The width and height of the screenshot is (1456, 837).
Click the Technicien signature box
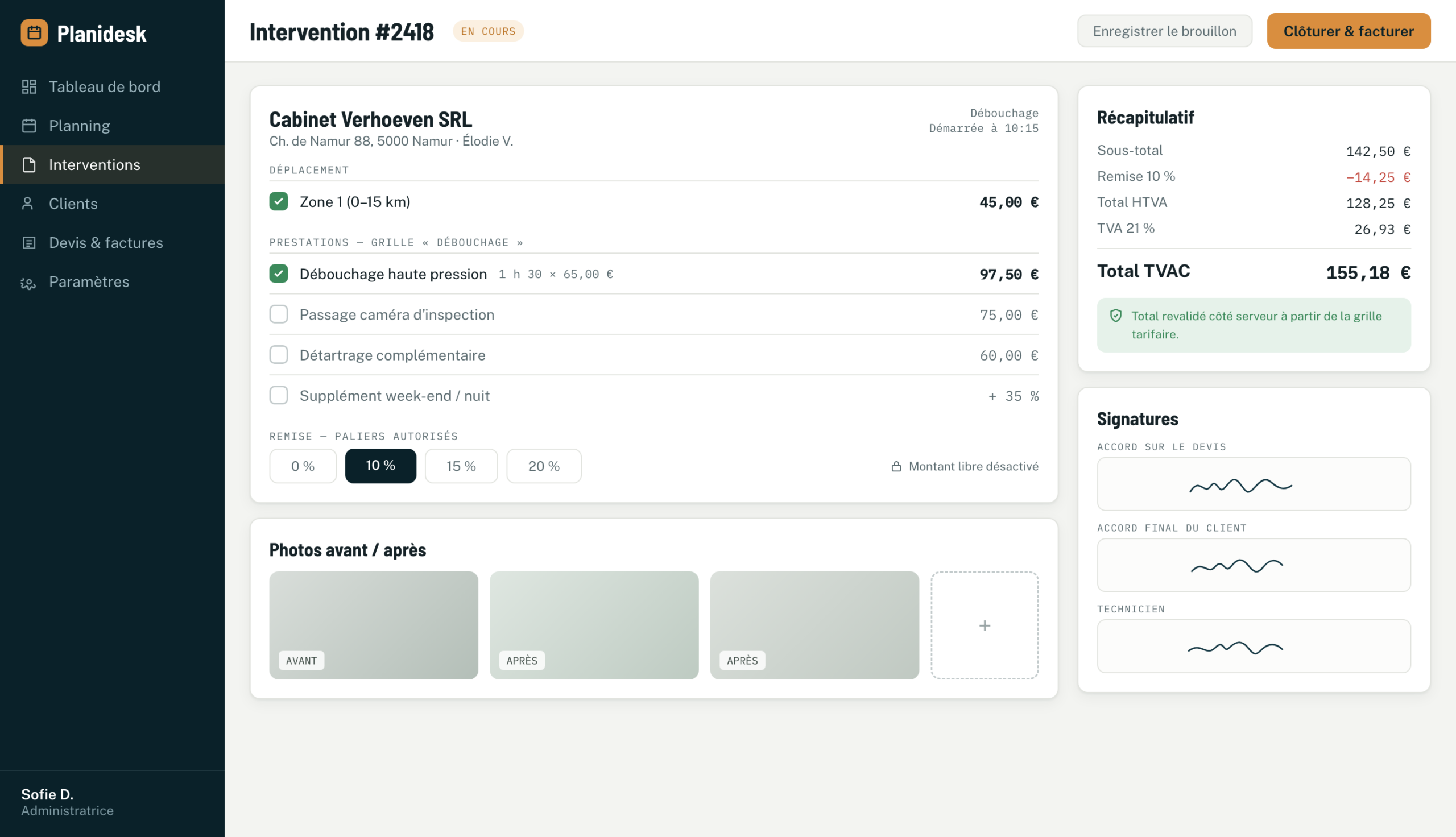pos(1254,646)
